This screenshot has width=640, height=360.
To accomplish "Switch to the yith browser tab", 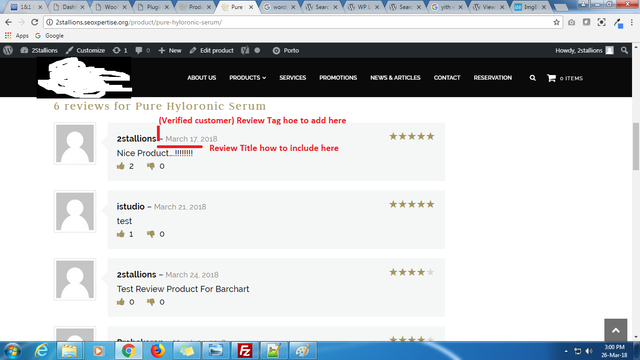I will point(446,7).
